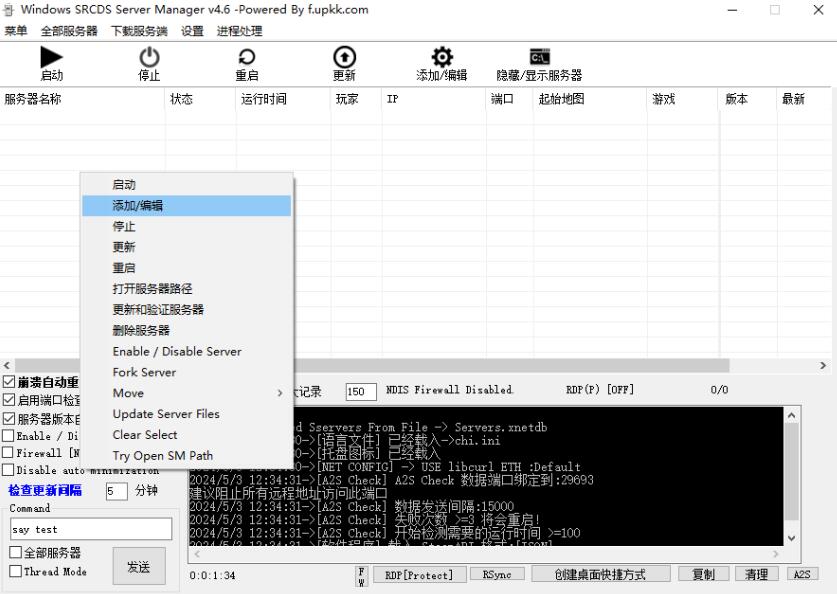Sort by 游戏 column header
Image resolution: width=837 pixels, height=594 pixels.
(683, 99)
